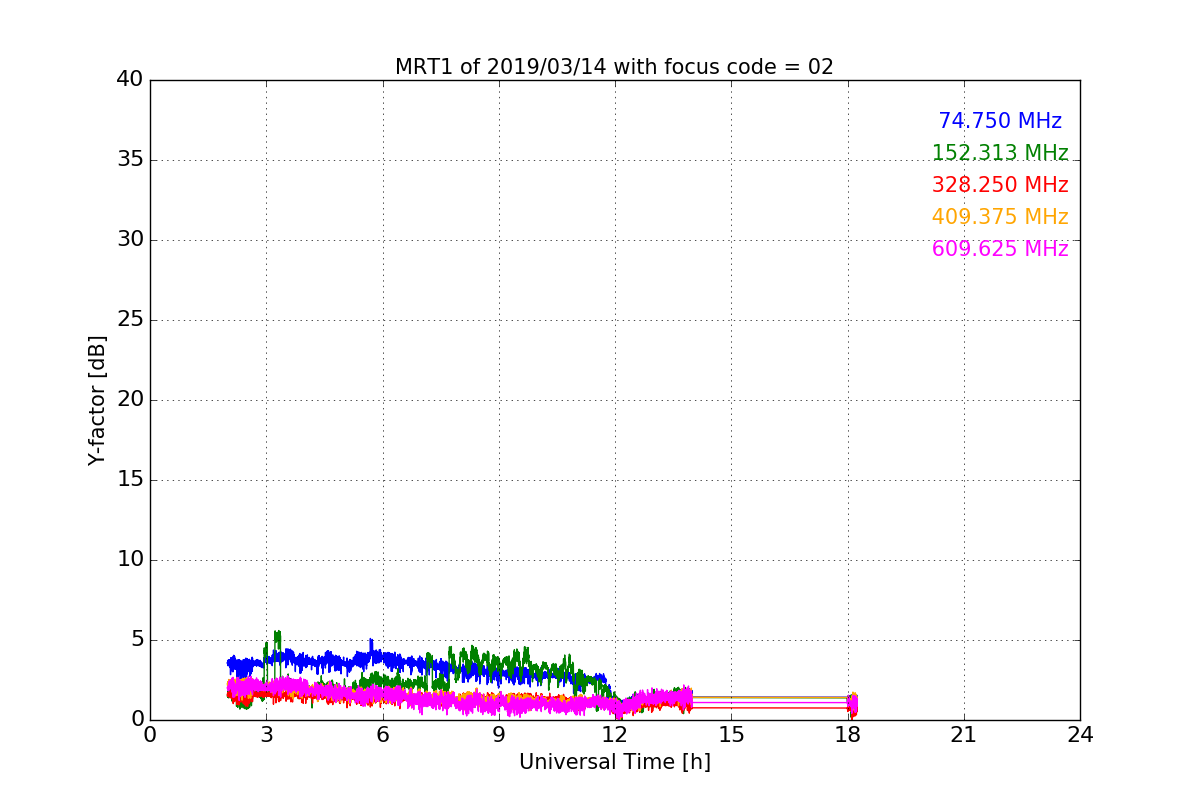Click y-axis tick label 30
This screenshot has height=800, width=1200.
pyautogui.click(x=130, y=240)
